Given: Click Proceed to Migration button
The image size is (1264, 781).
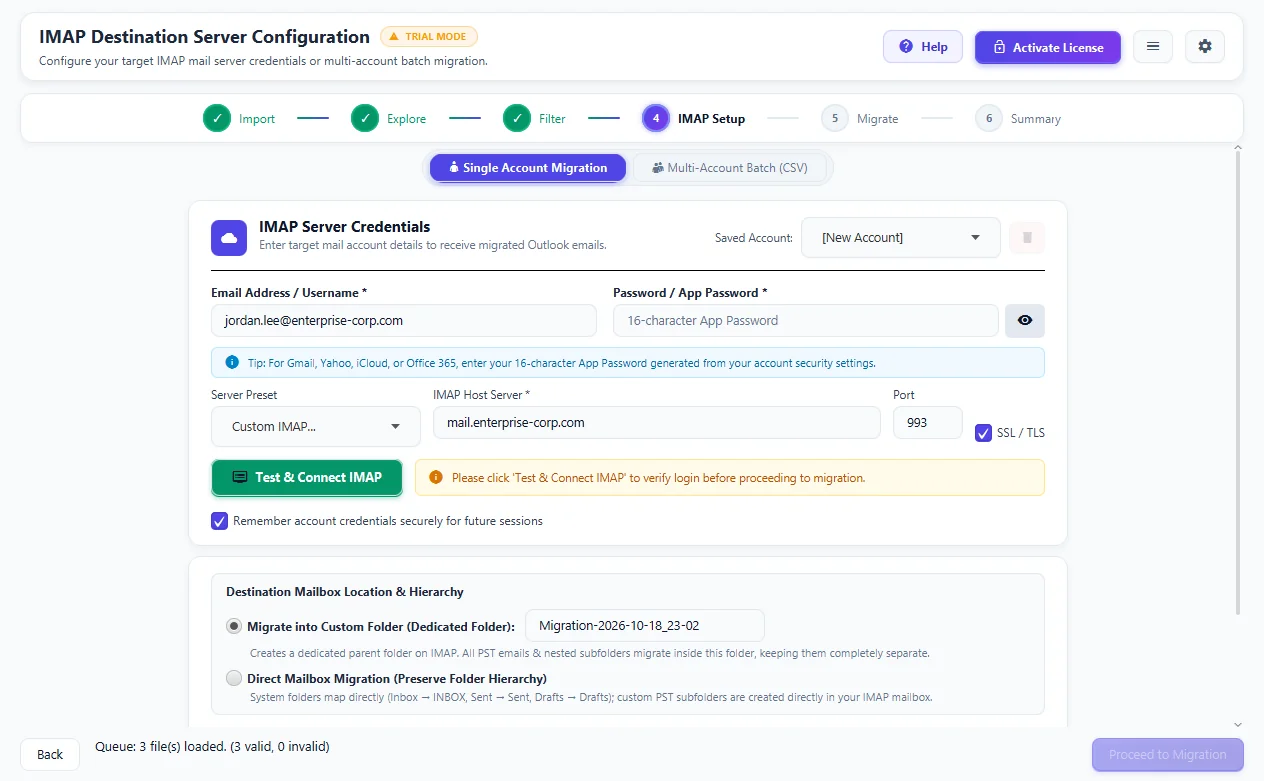Looking at the screenshot, I should tap(1168, 754).
